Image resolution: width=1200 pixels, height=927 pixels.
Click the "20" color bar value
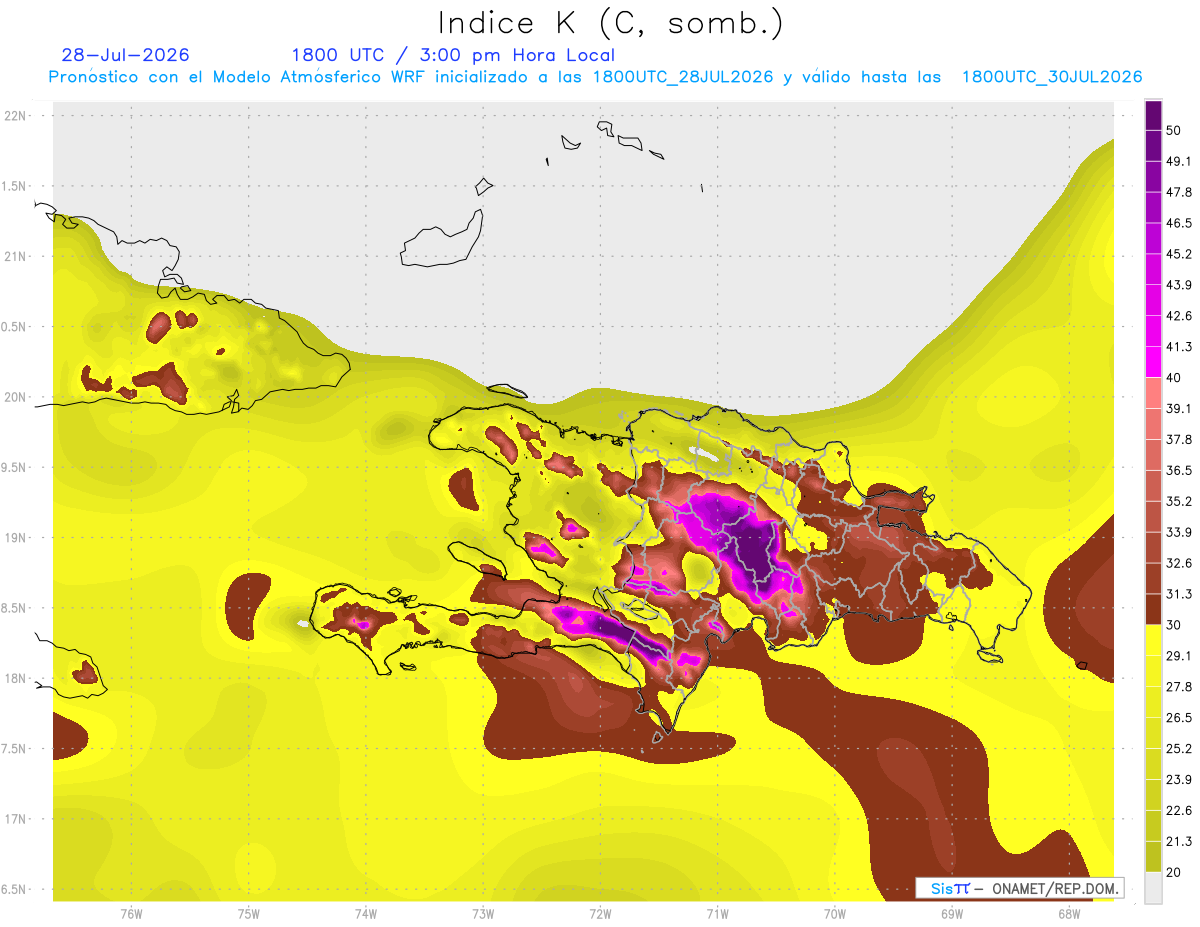(1174, 873)
